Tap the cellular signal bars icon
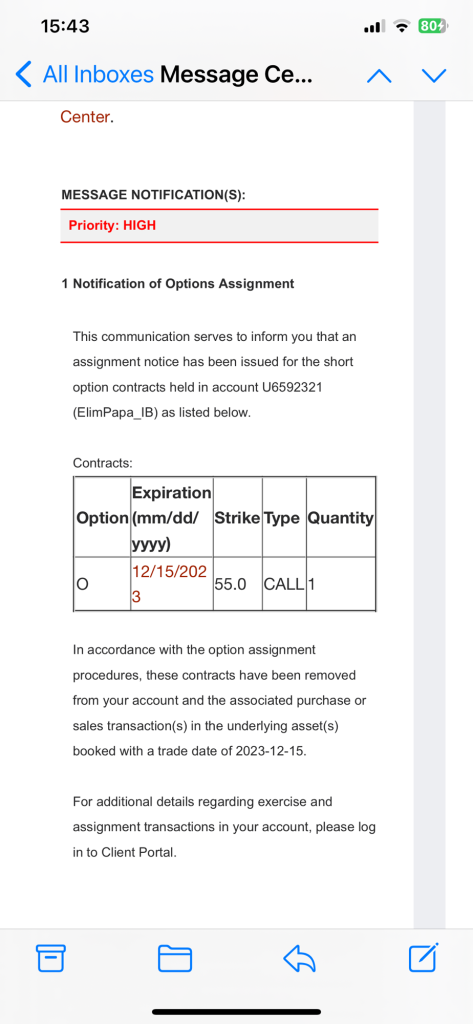473x1024 pixels. [x=374, y=27]
